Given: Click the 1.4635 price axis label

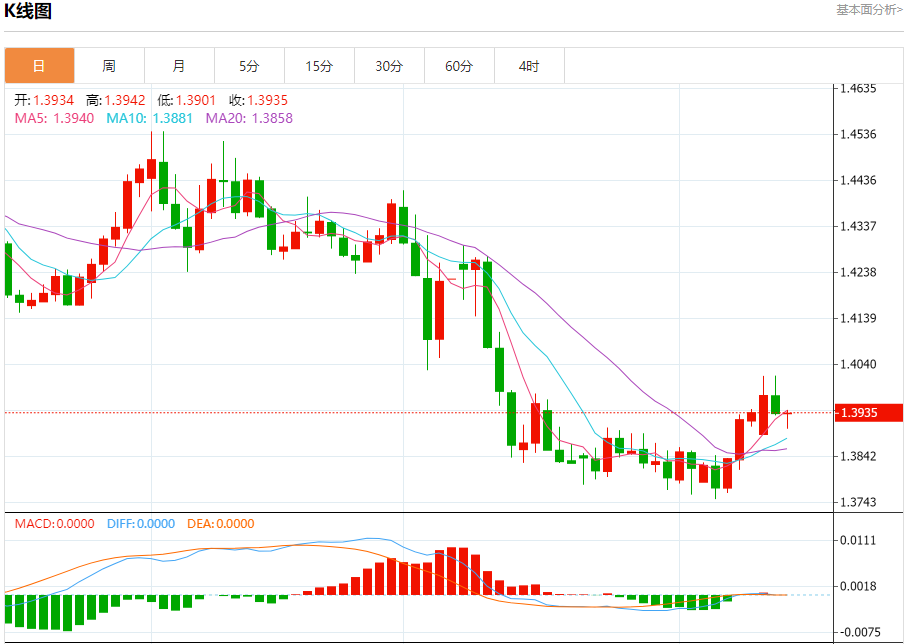Looking at the screenshot, I should coord(858,88).
